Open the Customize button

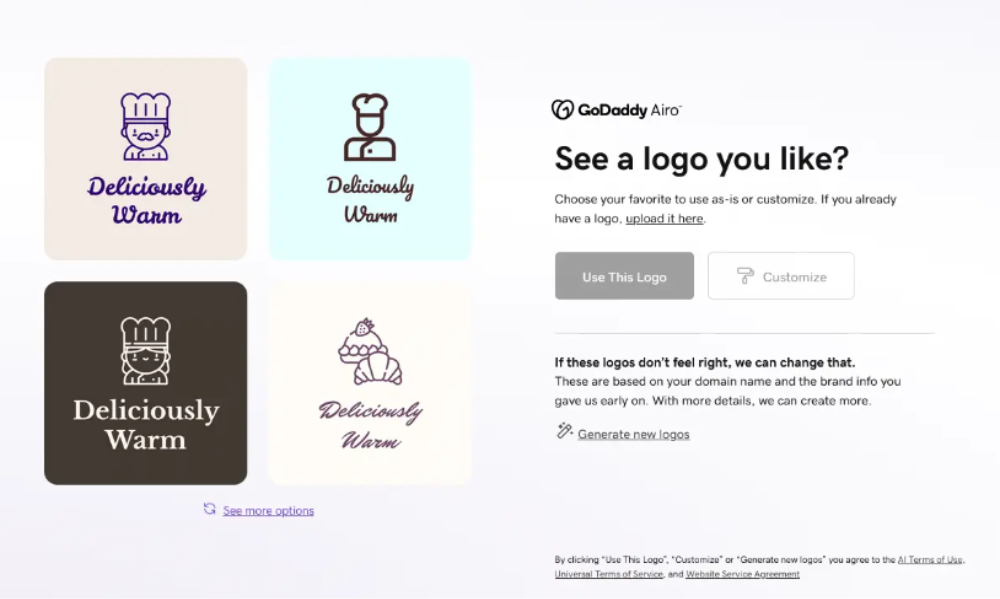[x=781, y=276]
